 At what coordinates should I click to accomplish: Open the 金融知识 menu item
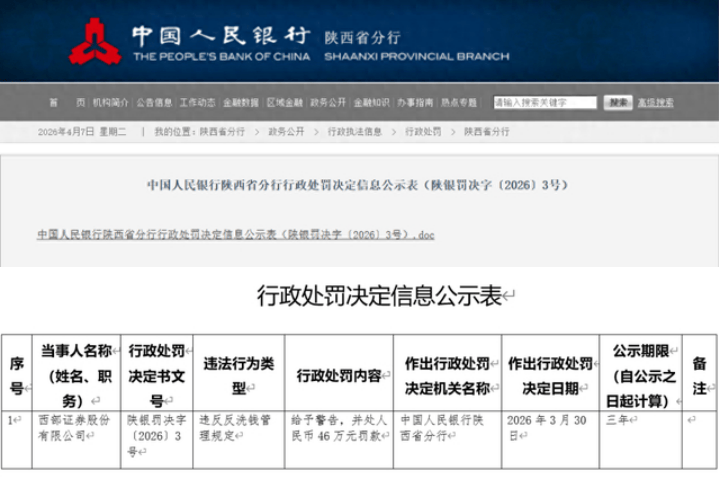tap(371, 103)
